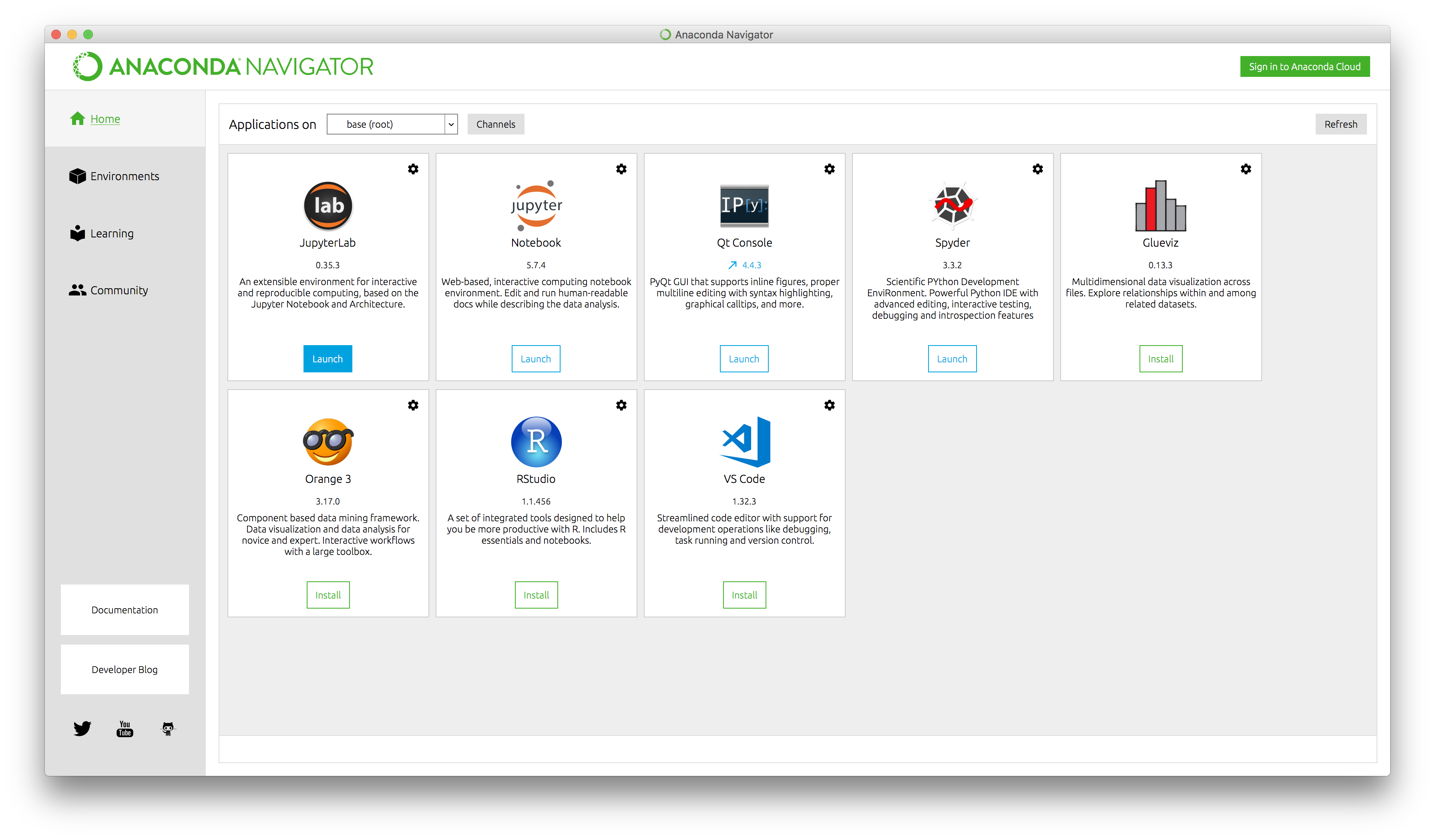Sign in to Anaconda Cloud
The width and height of the screenshot is (1435, 840).
tap(1304, 66)
